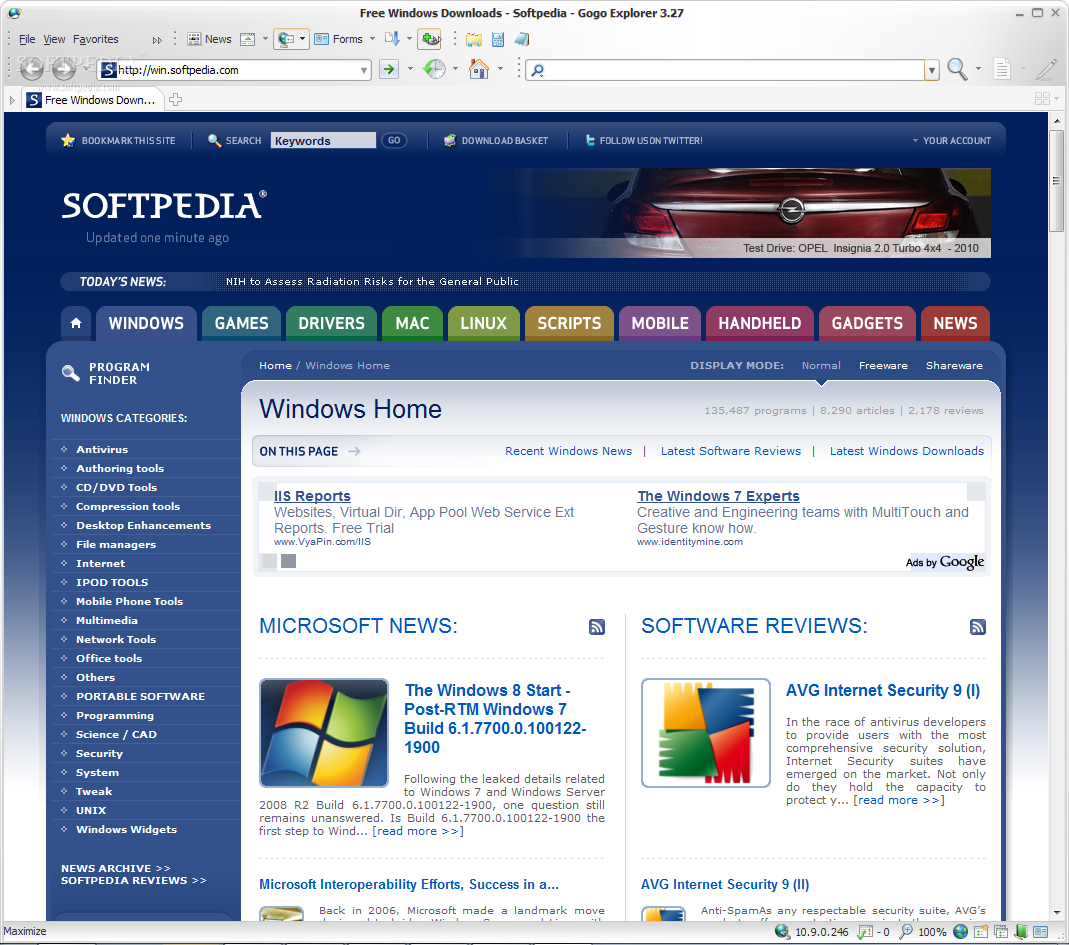
Task: Open the Favorites menu
Action: click(x=95, y=40)
